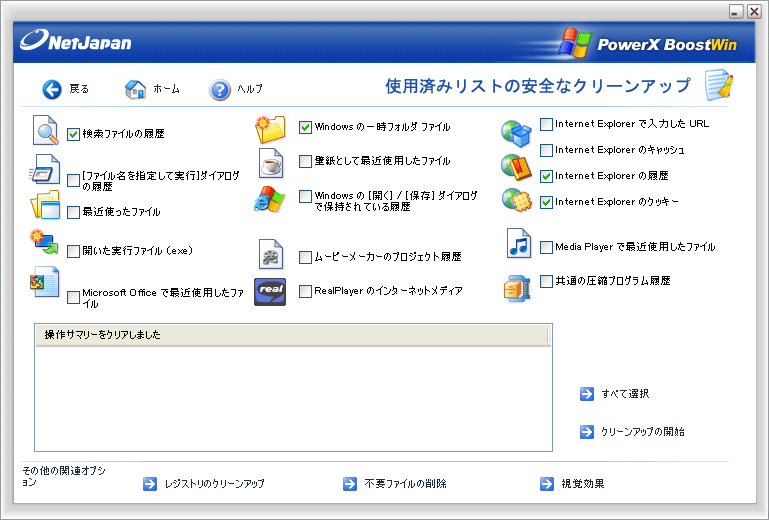Viewport: 769px width, 520px height.
Task: Click the arrow icon beside レジストリのクリーンアップ
Action: pyautogui.click(x=150, y=484)
